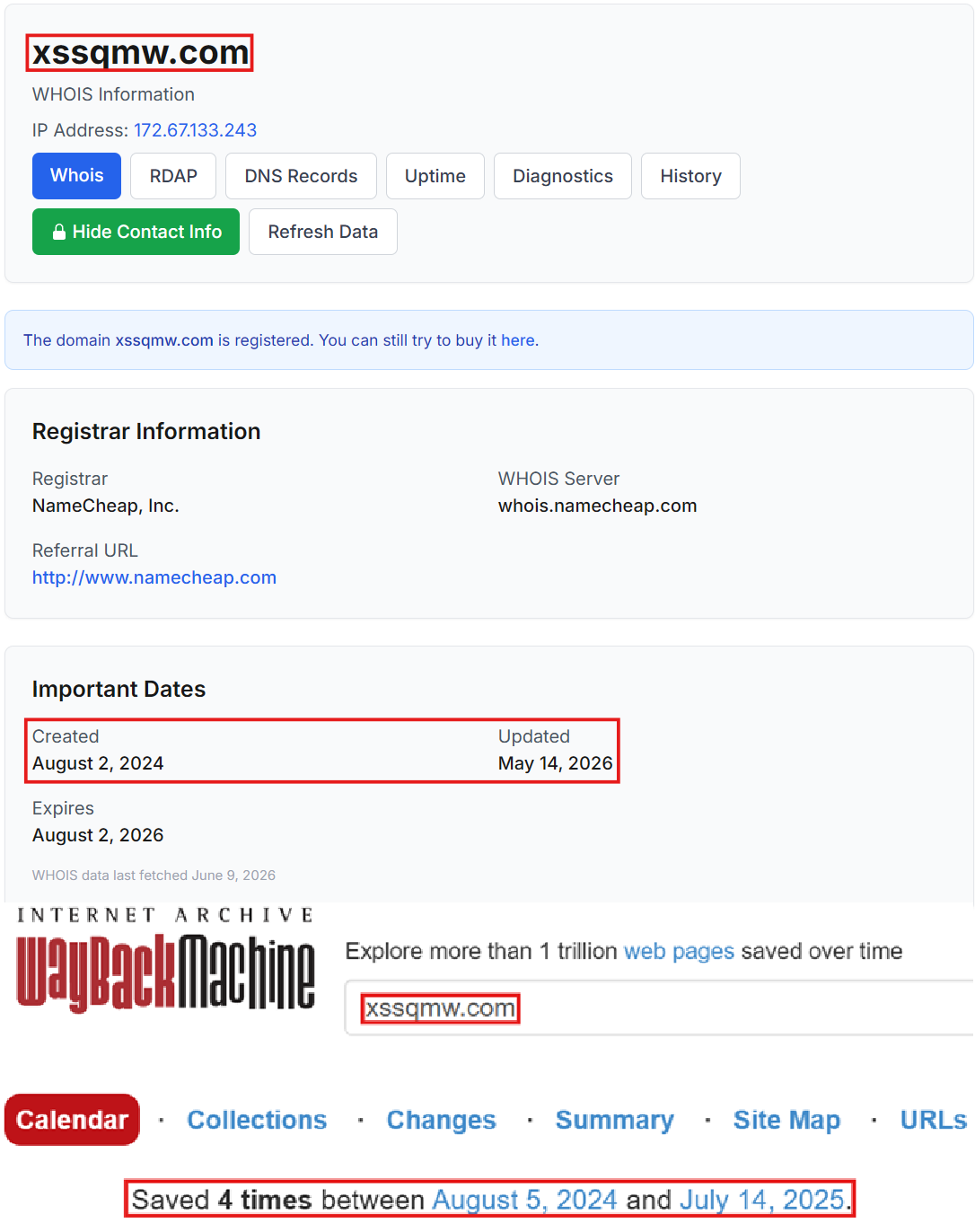Open the URLs tab

[934, 1120]
